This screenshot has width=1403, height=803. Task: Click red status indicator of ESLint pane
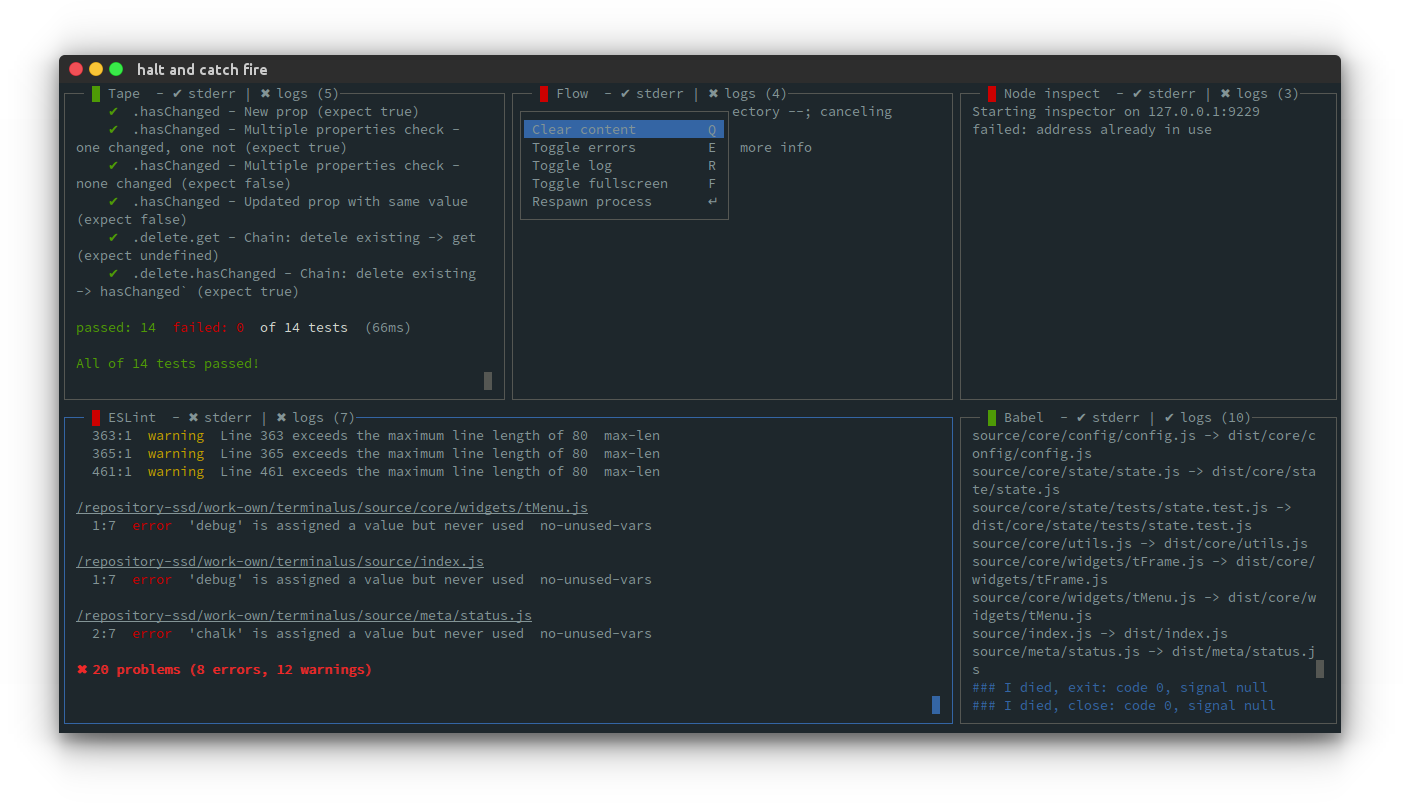(x=96, y=417)
